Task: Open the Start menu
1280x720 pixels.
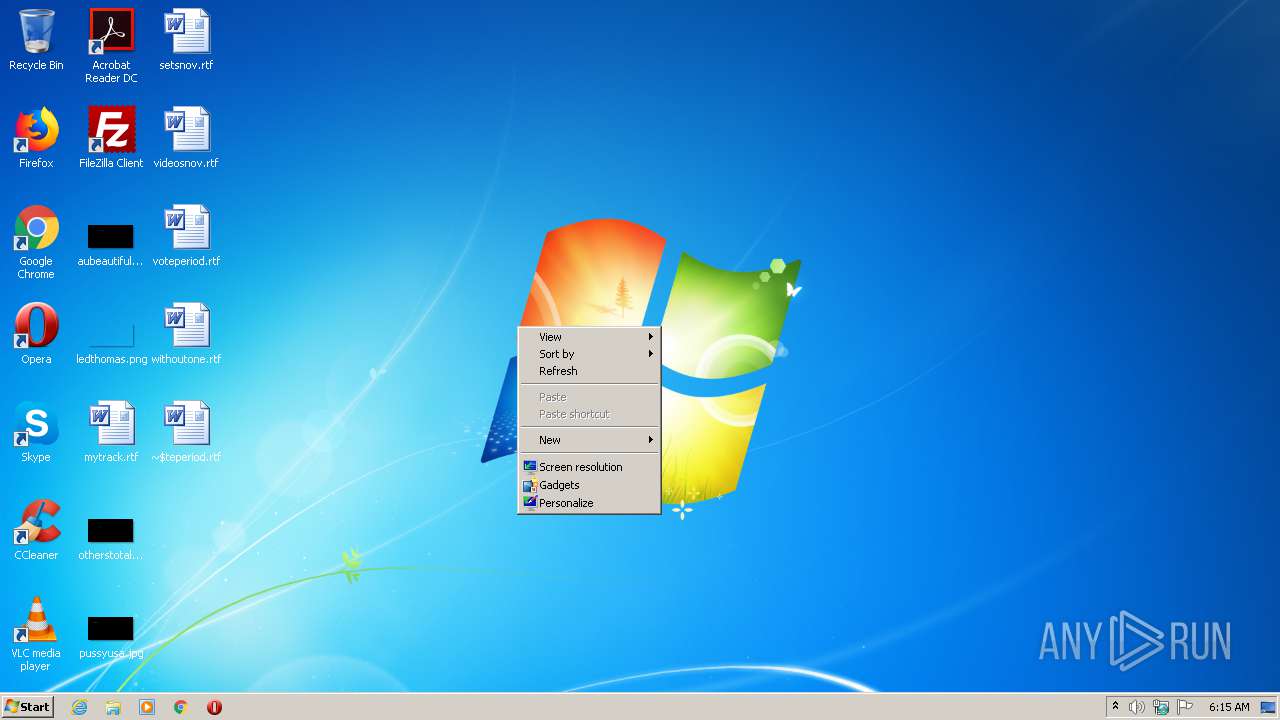Action: pos(27,707)
